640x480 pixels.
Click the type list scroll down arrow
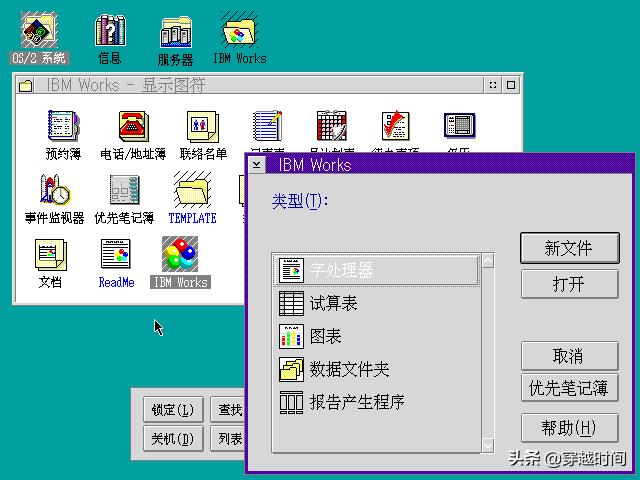pos(488,444)
